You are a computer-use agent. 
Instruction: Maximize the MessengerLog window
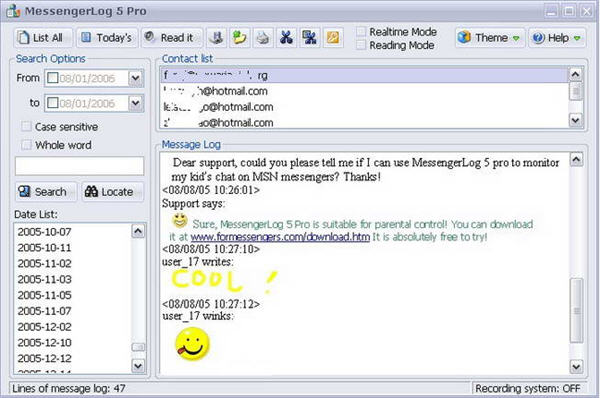point(569,11)
